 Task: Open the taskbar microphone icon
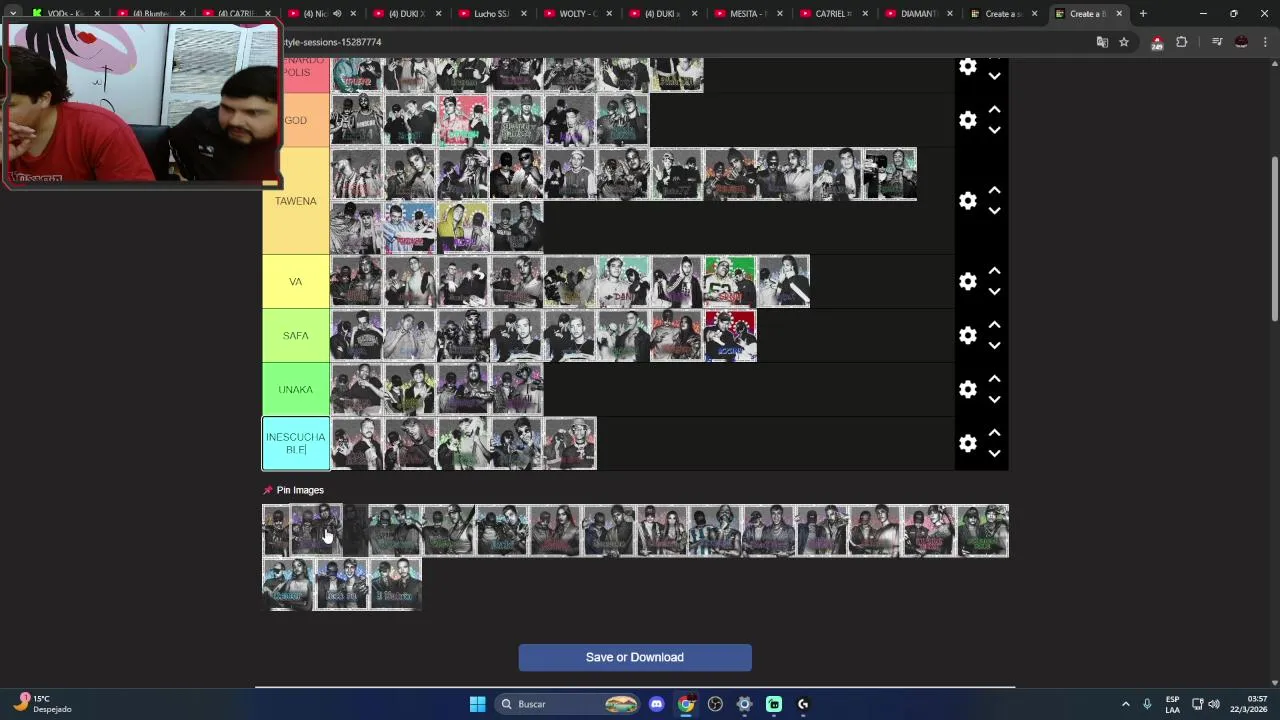click(1147, 704)
